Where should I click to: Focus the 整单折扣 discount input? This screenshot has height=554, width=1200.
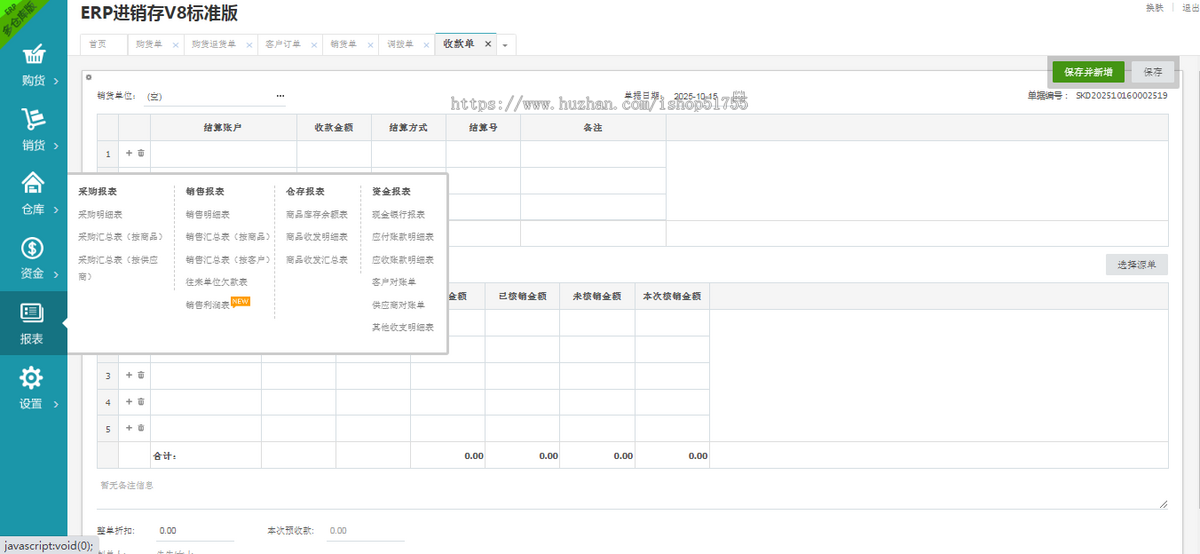[195, 531]
